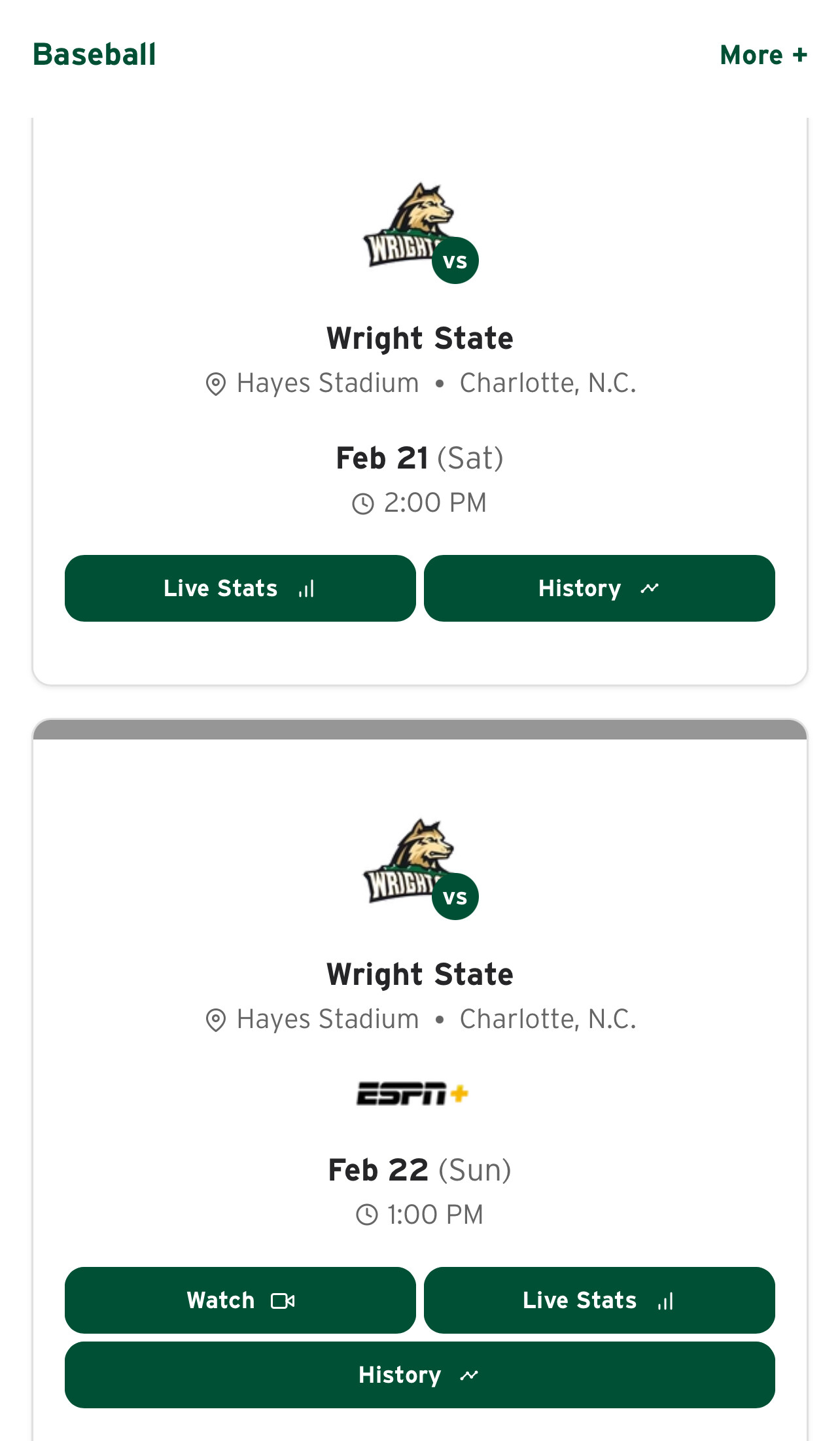
Task: View History for the Feb 21 game
Action: (x=599, y=588)
